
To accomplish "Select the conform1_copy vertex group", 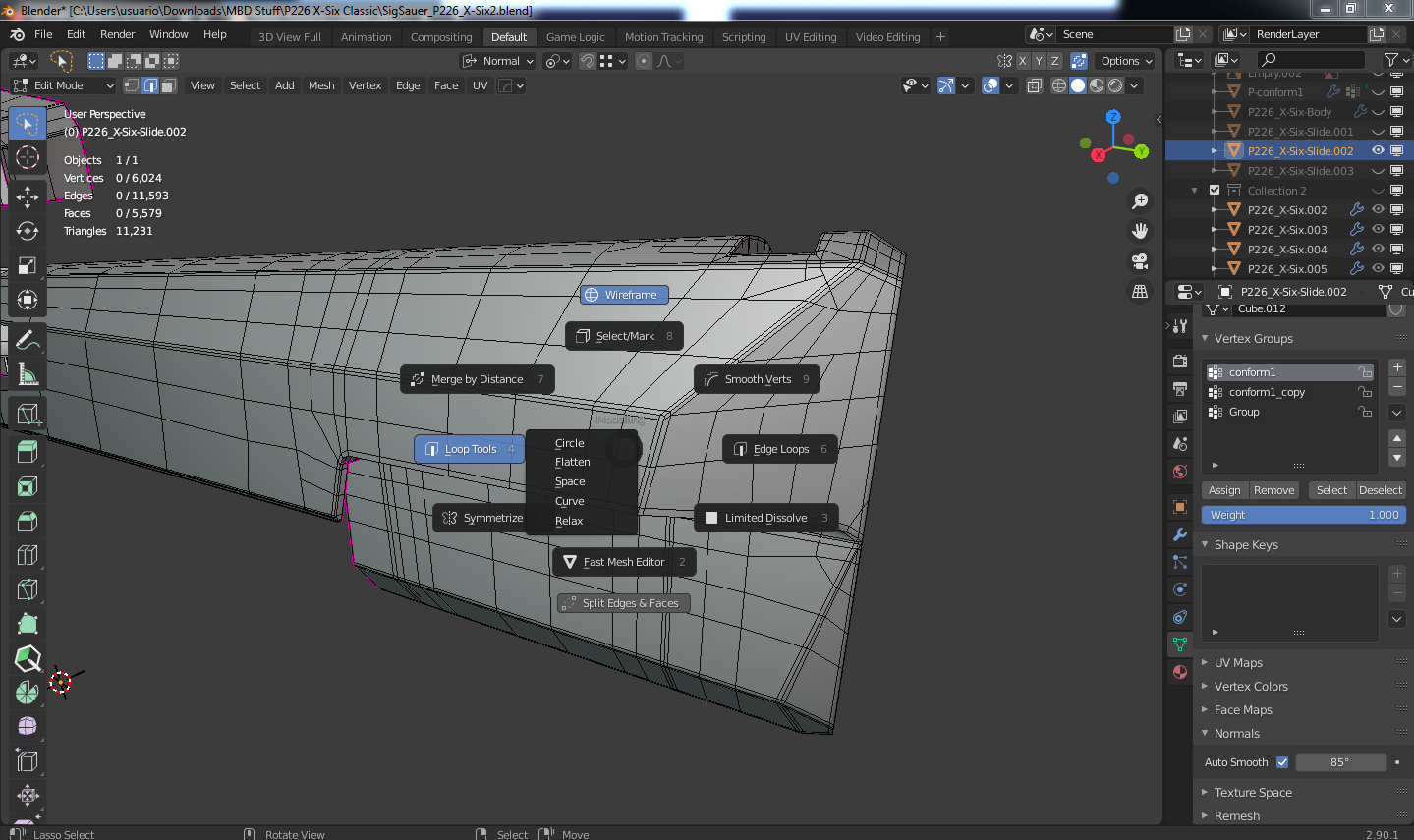I will coord(1290,392).
